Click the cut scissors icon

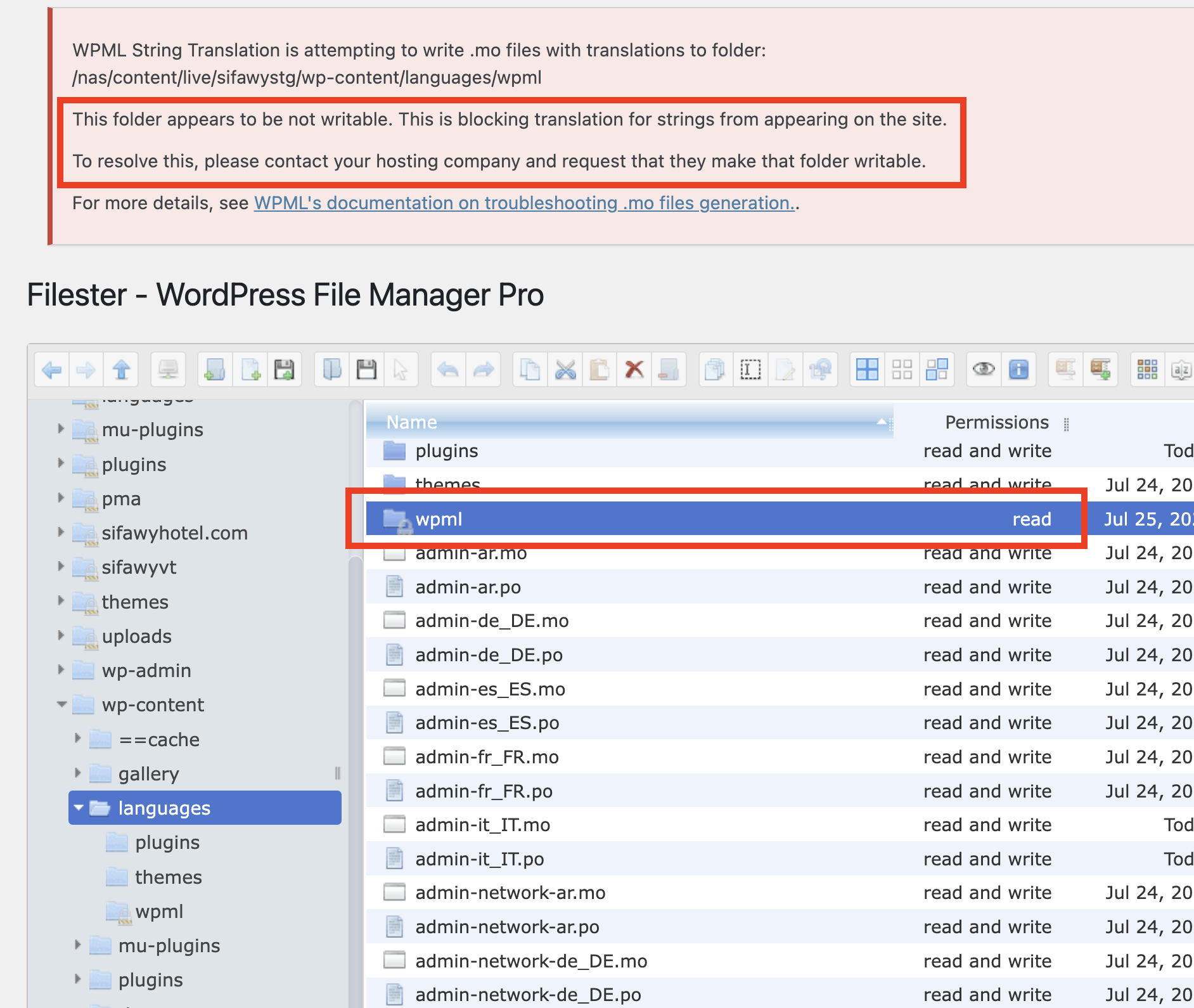[565, 369]
